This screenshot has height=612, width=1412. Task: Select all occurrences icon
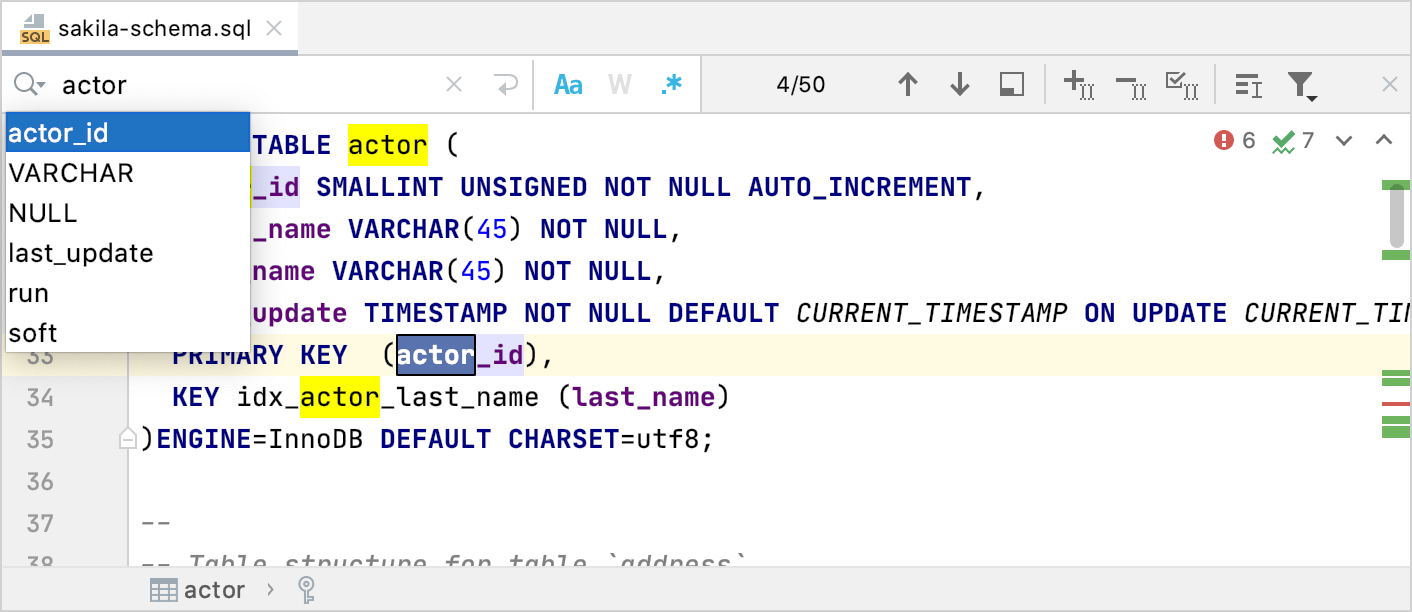1182,85
